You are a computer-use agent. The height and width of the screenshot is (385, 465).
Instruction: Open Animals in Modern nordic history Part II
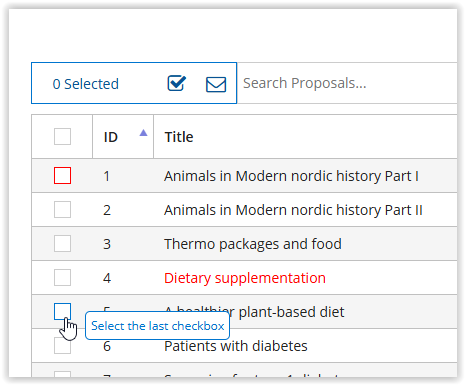pos(293,210)
